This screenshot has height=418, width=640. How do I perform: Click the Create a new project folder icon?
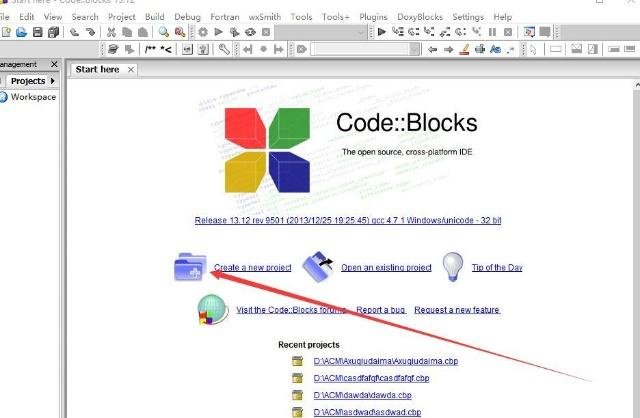tap(189, 268)
